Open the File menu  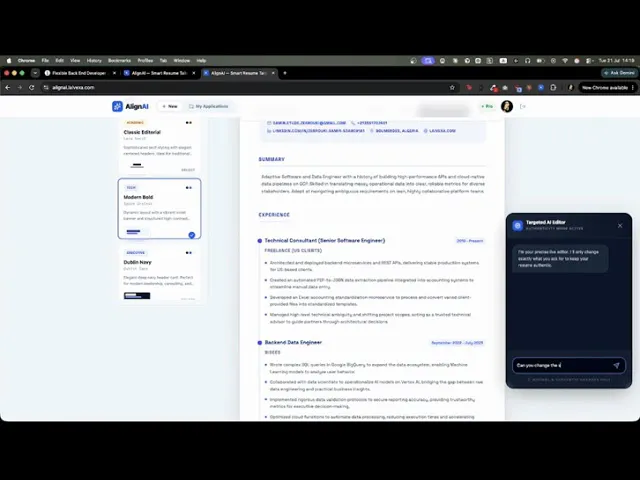coord(45,60)
